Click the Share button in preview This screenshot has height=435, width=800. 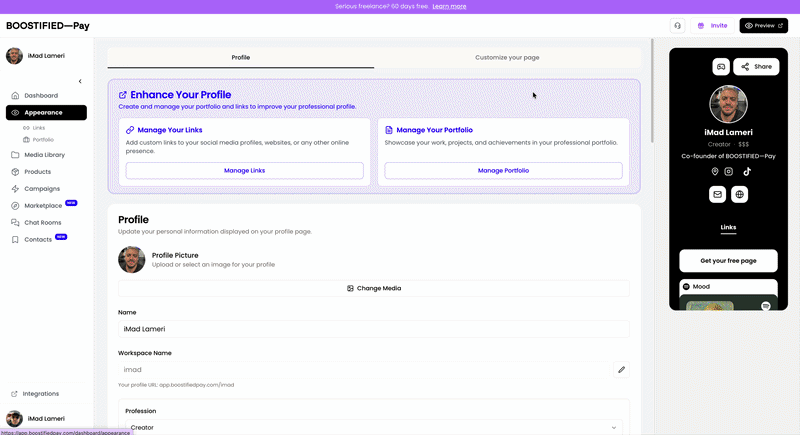(756, 67)
